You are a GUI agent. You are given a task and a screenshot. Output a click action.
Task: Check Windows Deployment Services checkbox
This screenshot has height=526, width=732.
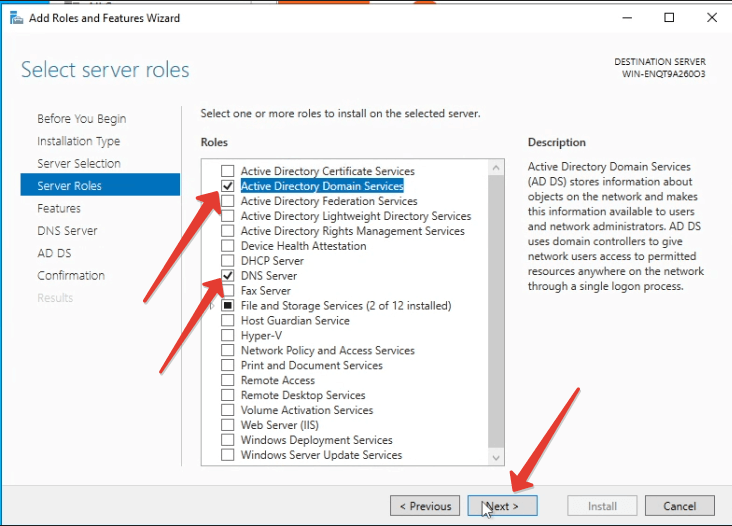click(x=227, y=440)
